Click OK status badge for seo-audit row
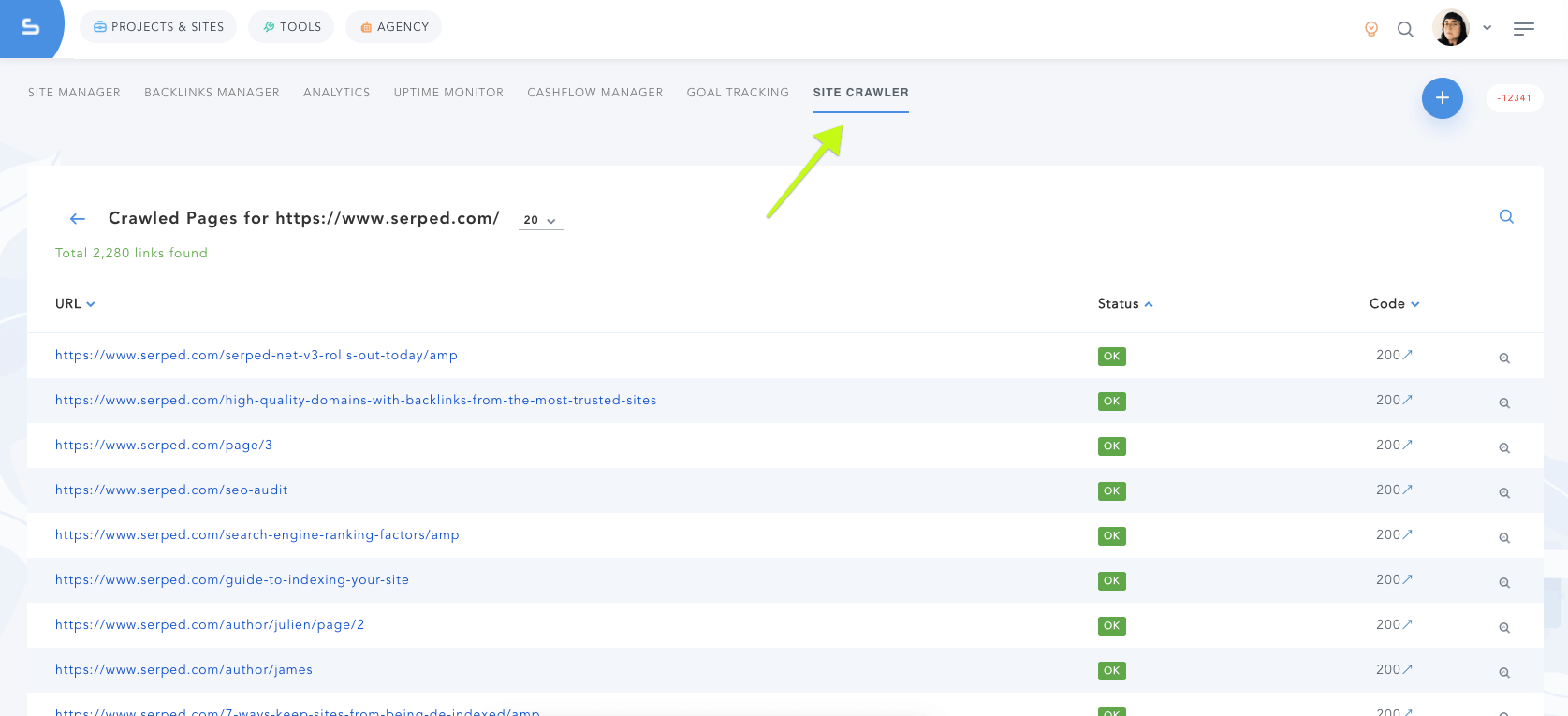This screenshot has height=716, width=1568. tap(1112, 491)
